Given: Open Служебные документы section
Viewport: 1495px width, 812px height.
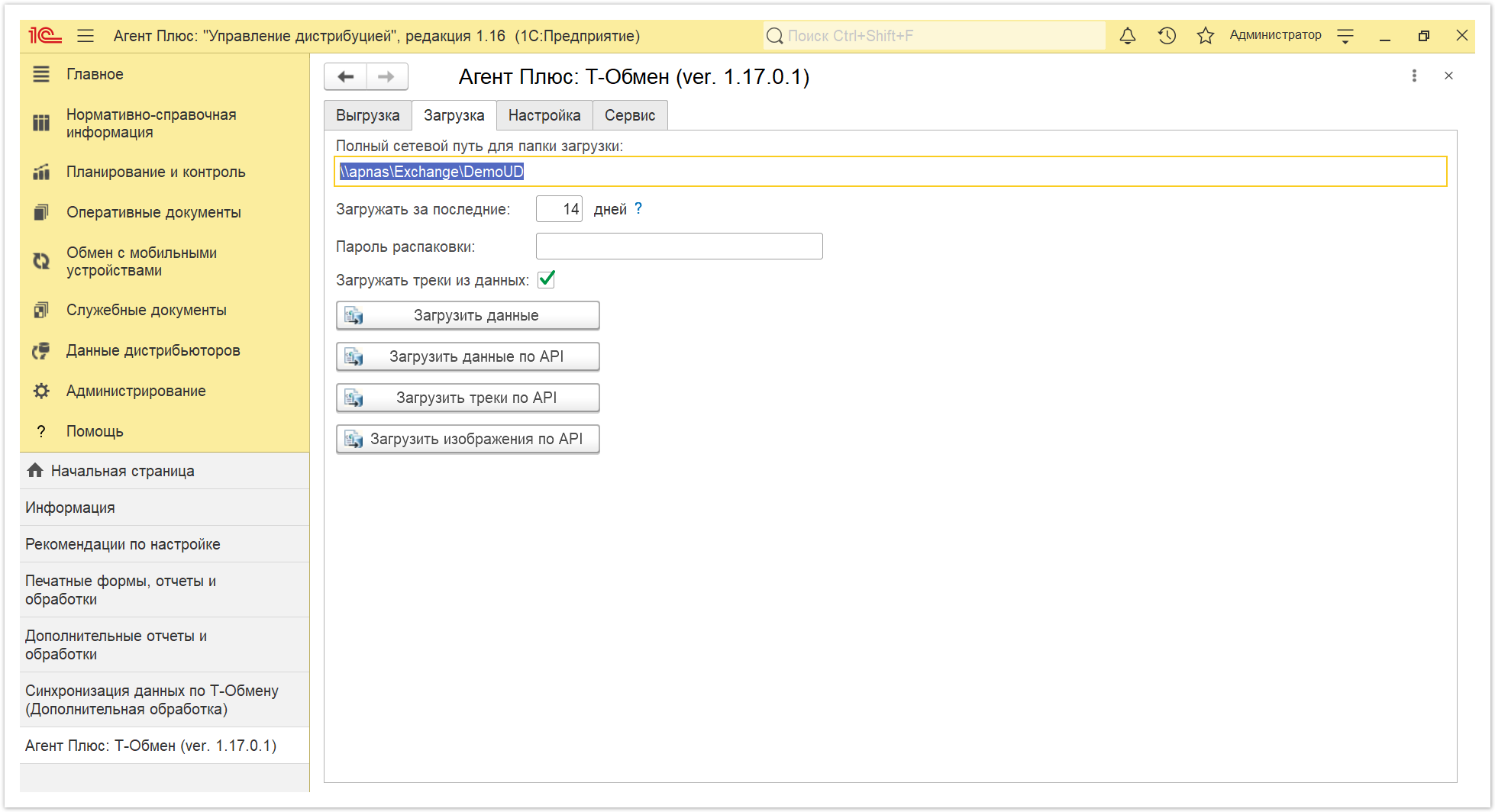Looking at the screenshot, I should [x=165, y=310].
